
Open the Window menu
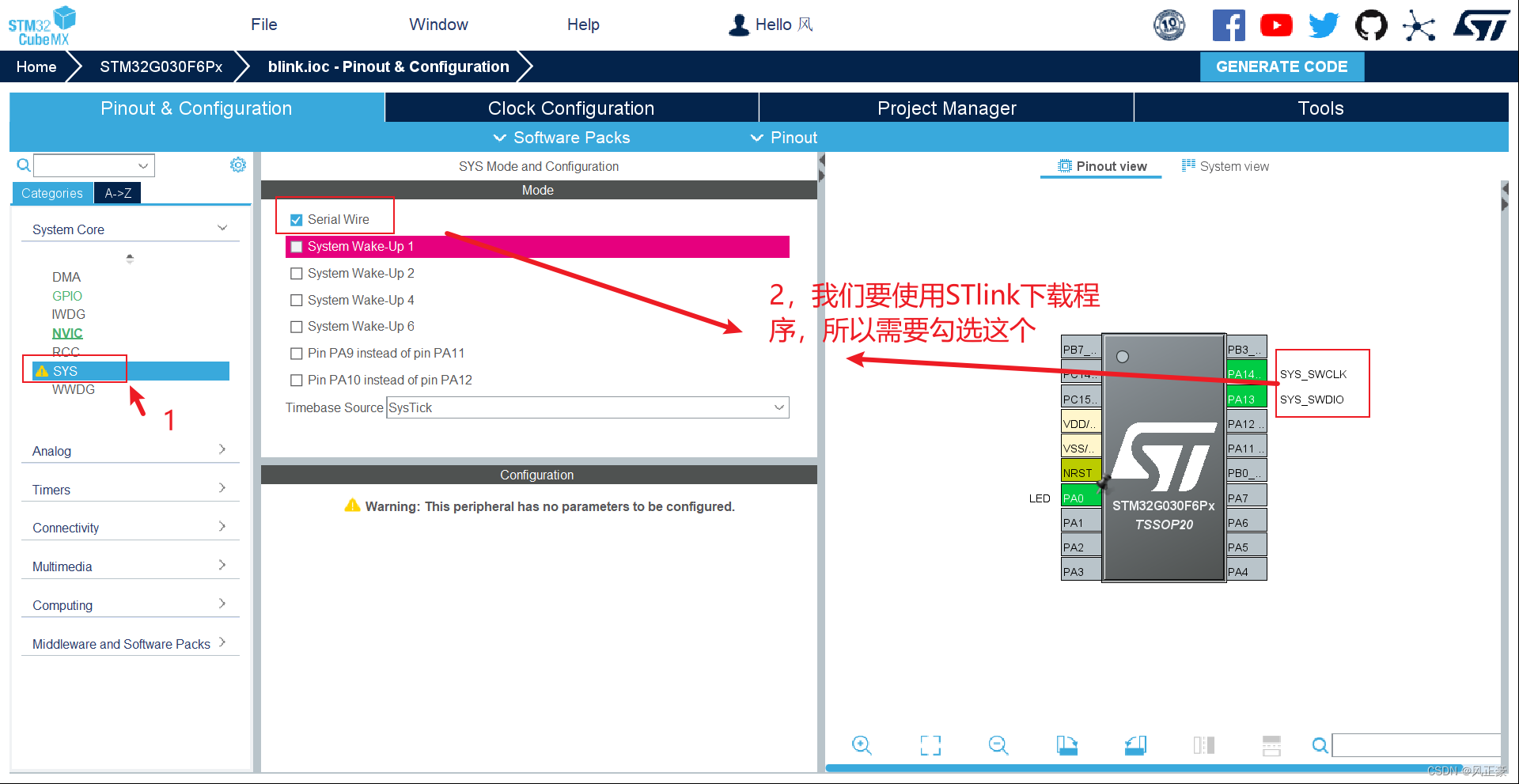coord(438,25)
